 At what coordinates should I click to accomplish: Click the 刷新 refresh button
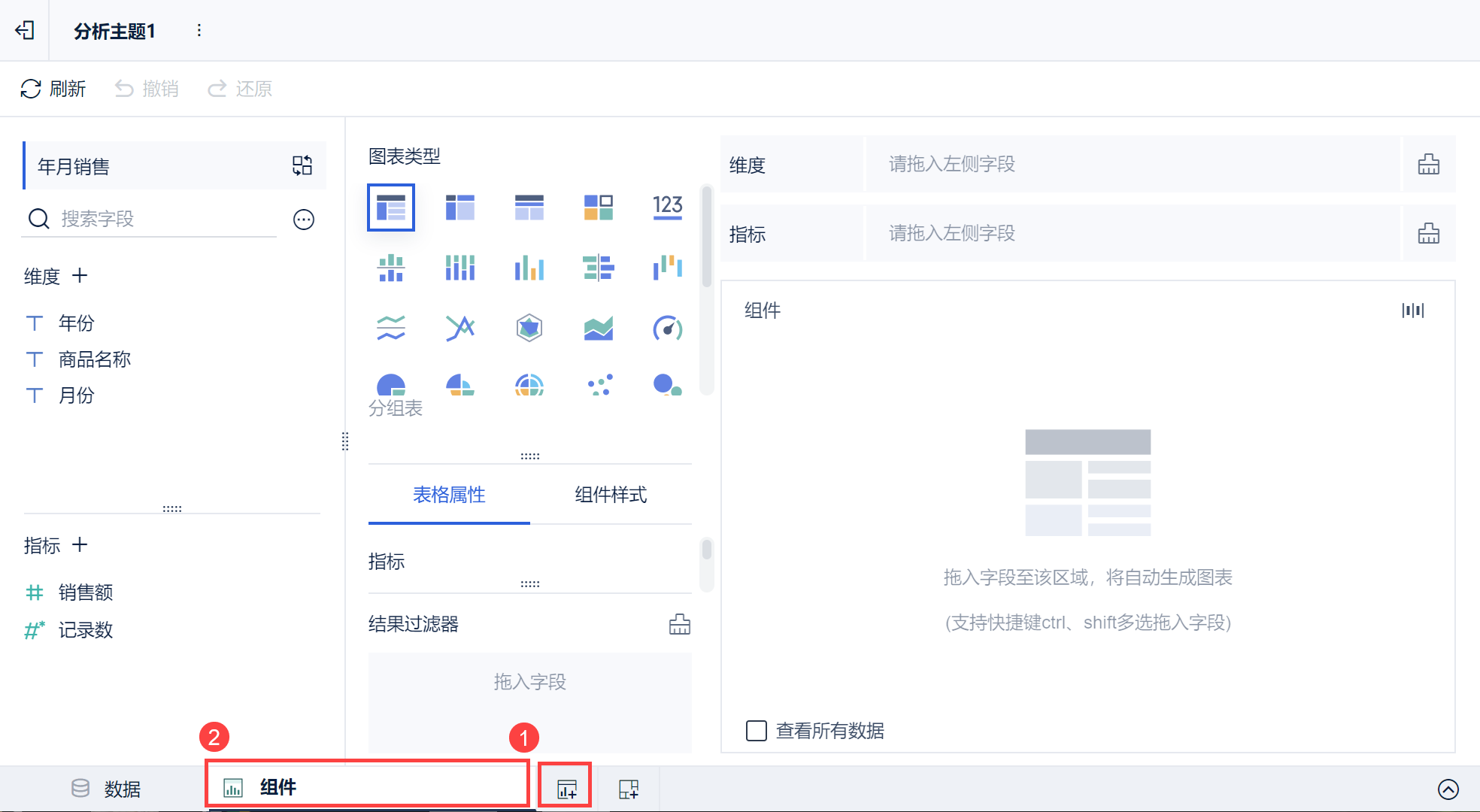pos(53,89)
